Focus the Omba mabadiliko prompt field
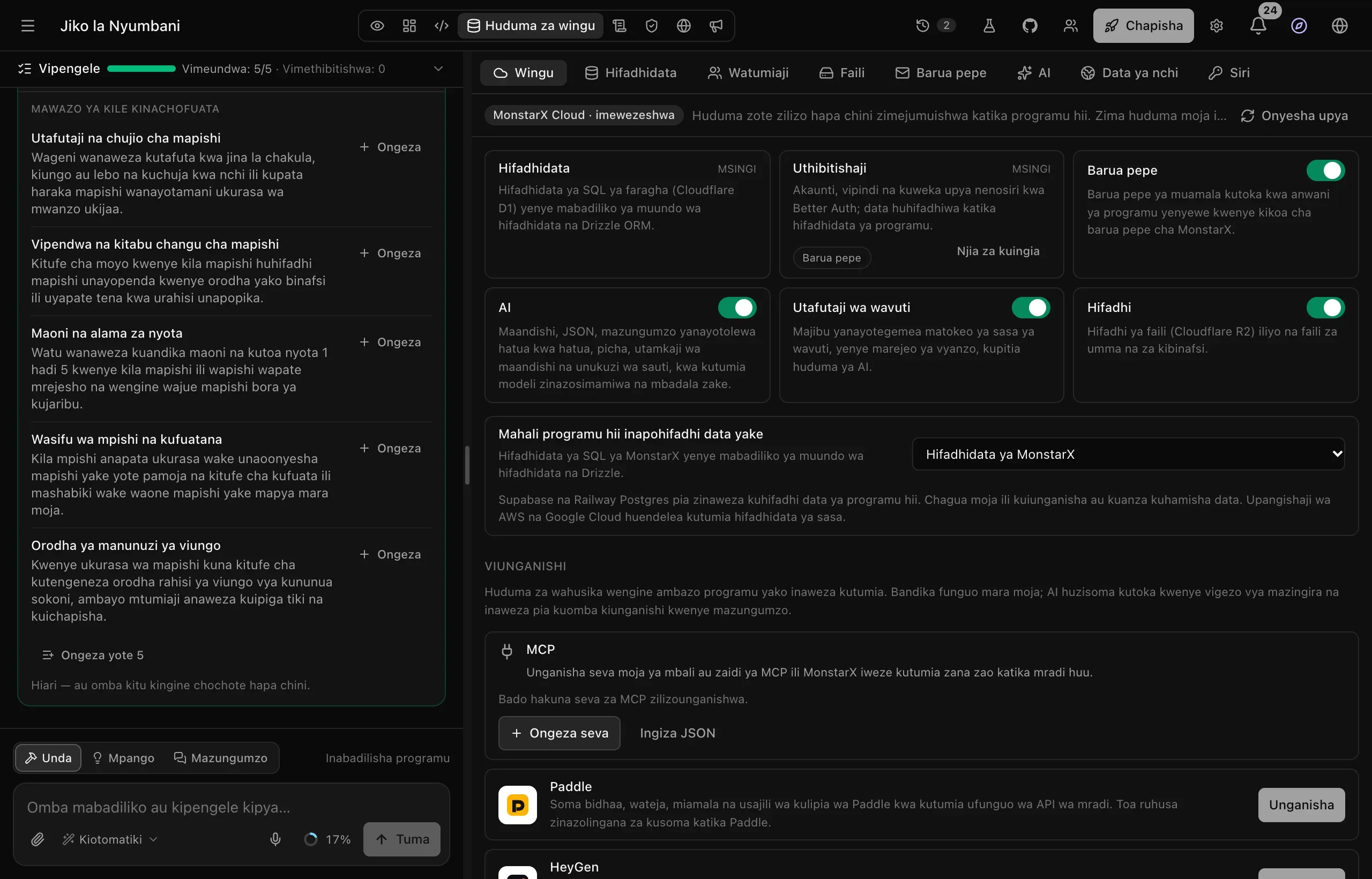Screen dimensions: 1372x879 tap(231, 807)
